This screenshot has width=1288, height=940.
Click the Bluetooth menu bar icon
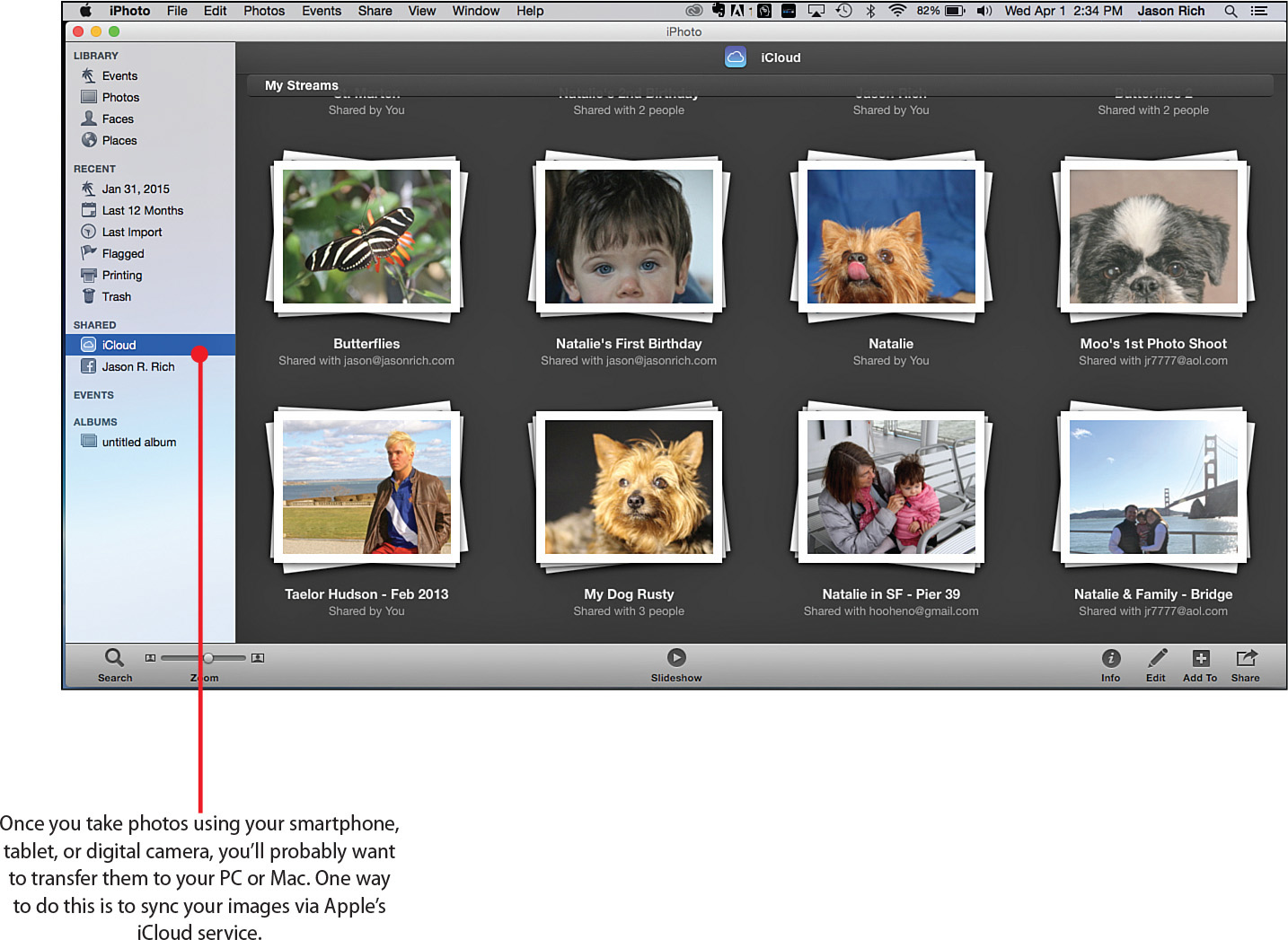pos(870,11)
